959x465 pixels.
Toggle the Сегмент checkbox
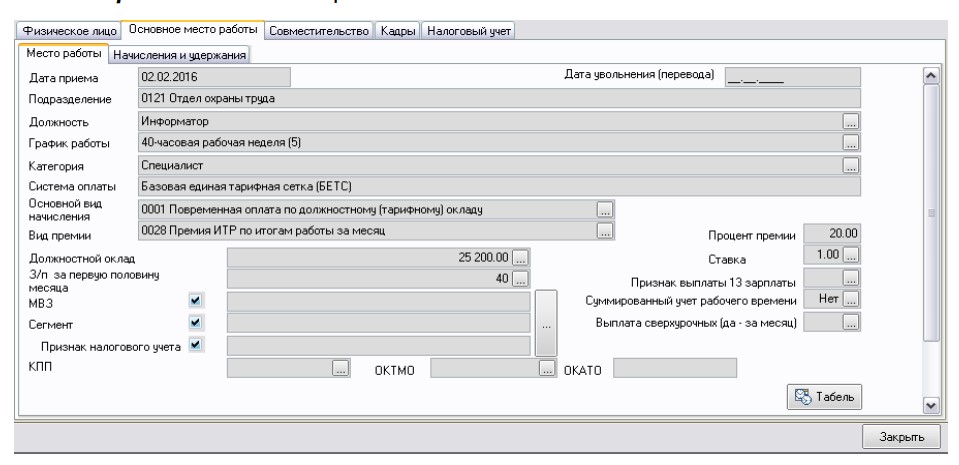click(196, 322)
